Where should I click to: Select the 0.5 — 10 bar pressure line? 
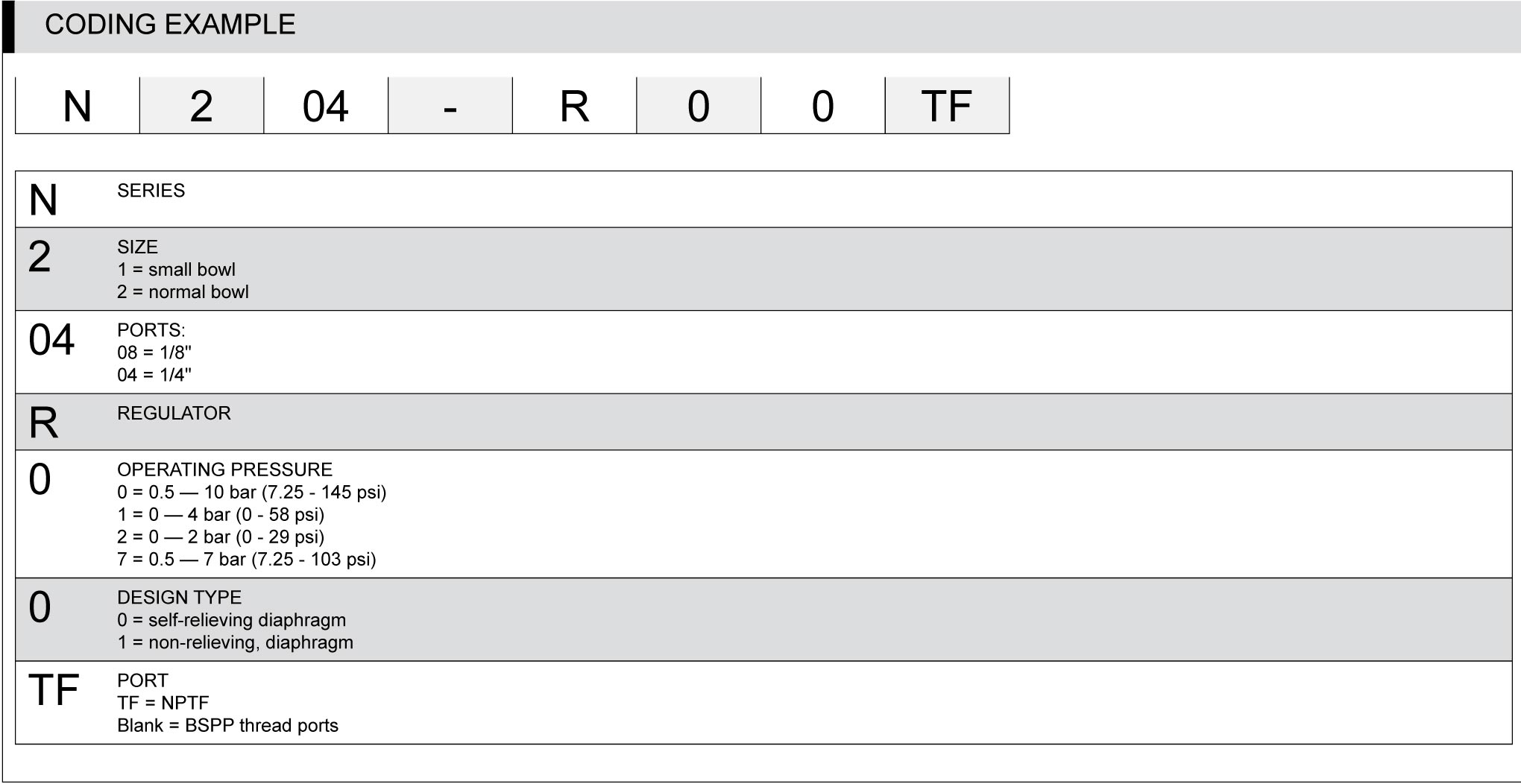tap(251, 493)
